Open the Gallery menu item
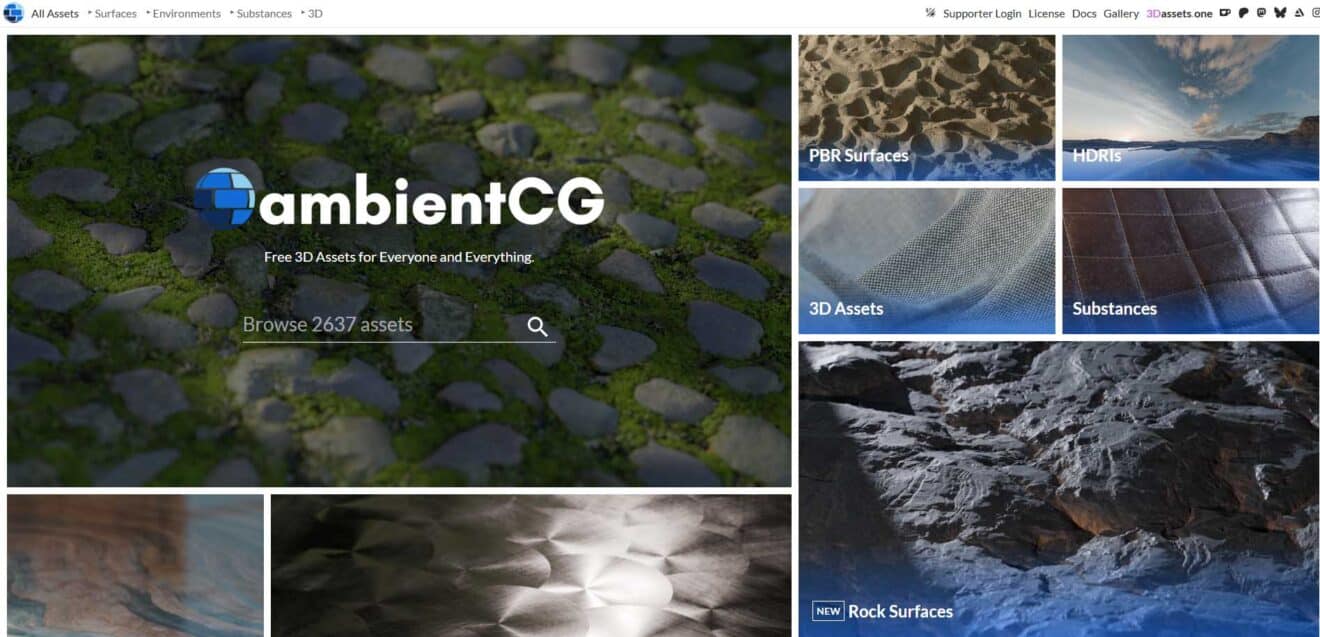Viewport: 1320px width, 637px height. (1121, 14)
